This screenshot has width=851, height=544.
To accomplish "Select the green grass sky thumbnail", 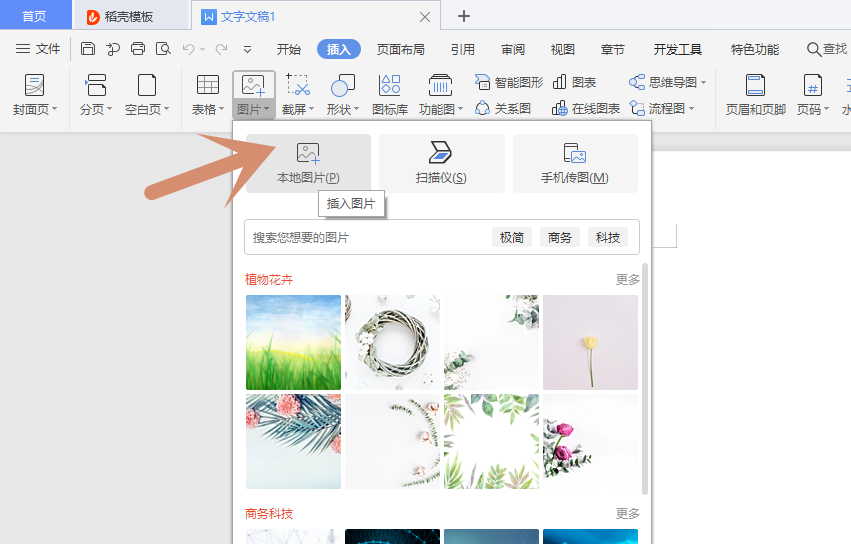I will (293, 343).
